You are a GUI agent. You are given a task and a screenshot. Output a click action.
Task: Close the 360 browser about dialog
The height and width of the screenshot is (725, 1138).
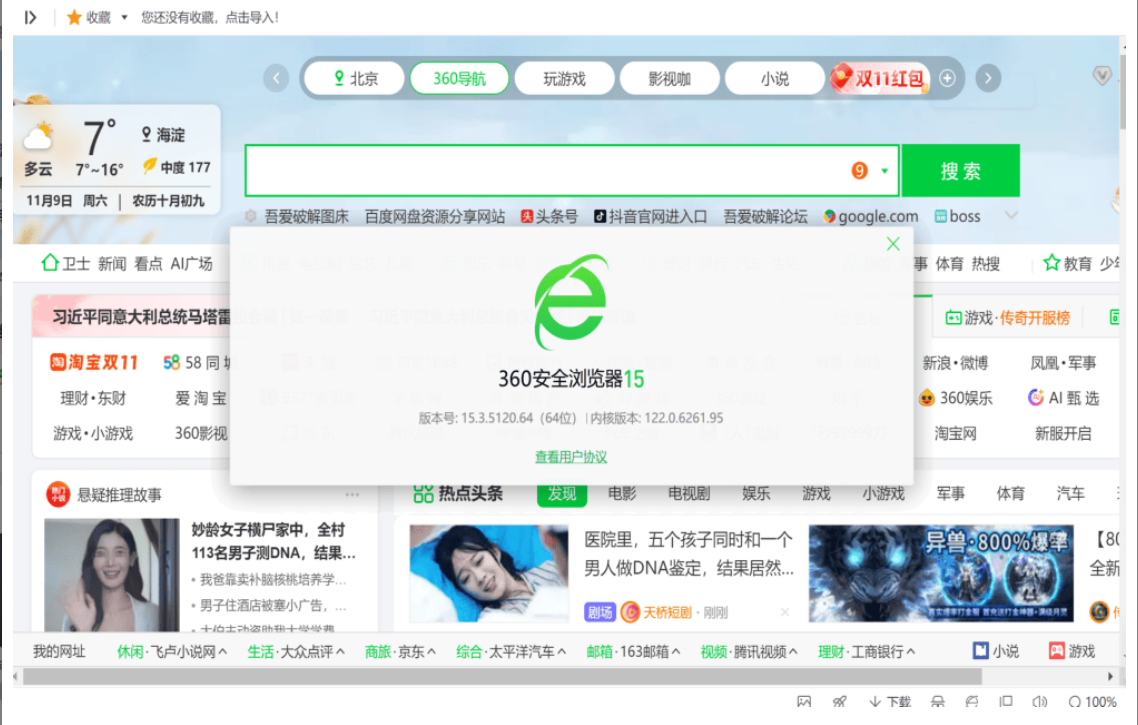893,244
